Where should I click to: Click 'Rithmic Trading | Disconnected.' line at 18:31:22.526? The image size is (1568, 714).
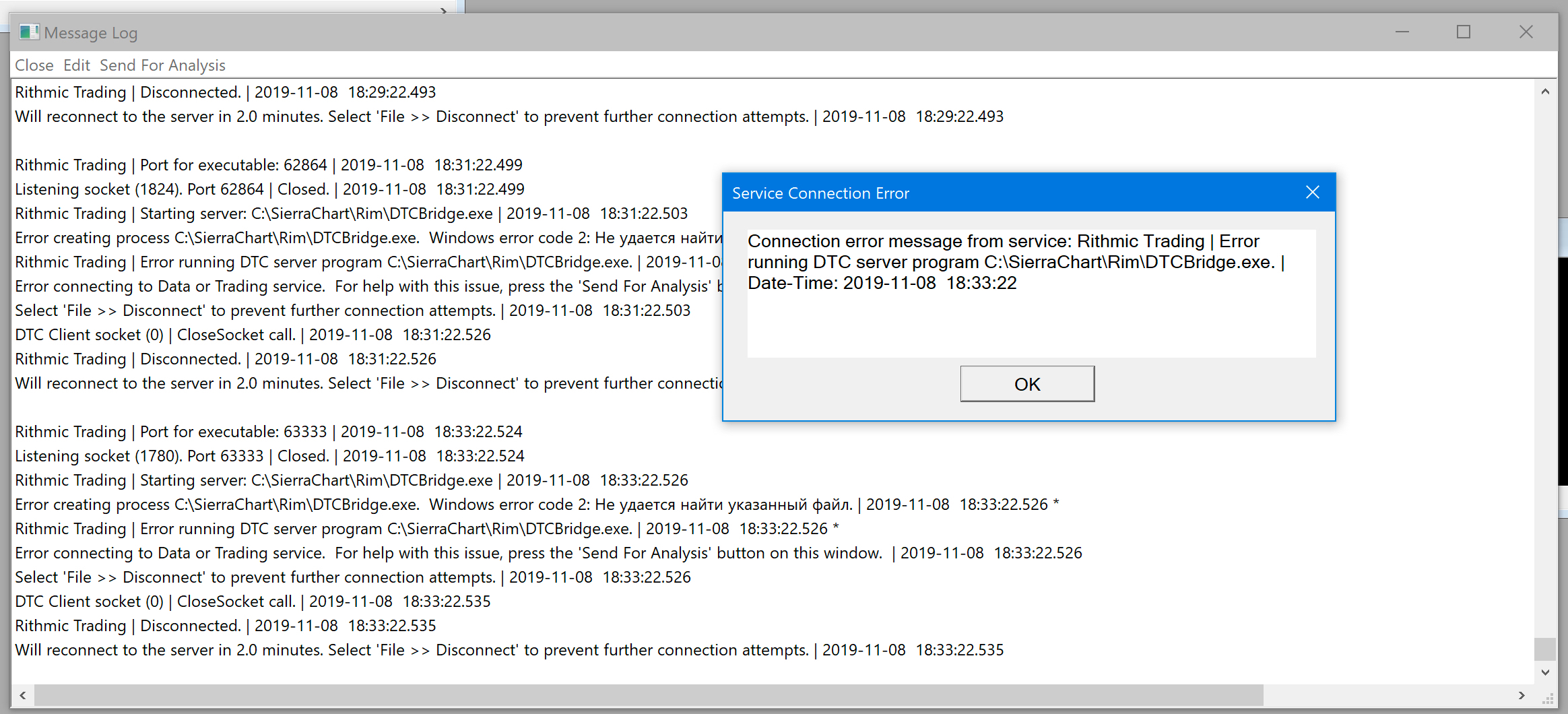tap(226, 359)
